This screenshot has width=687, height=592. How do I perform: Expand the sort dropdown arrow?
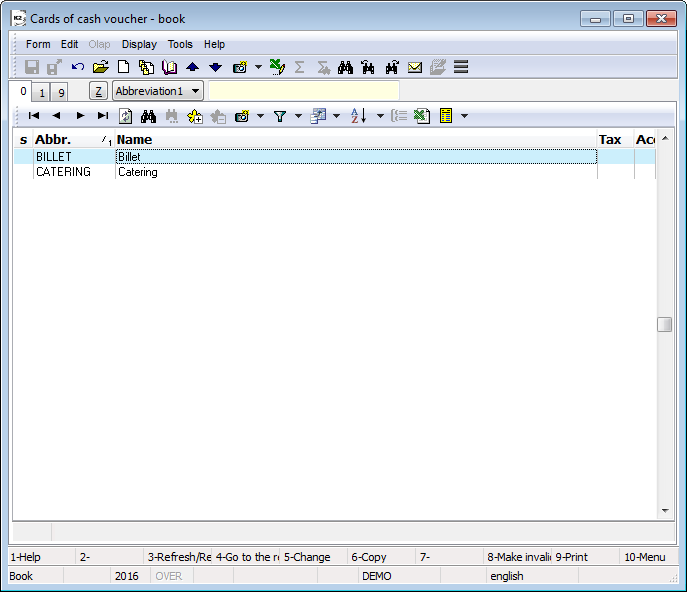click(x=380, y=116)
